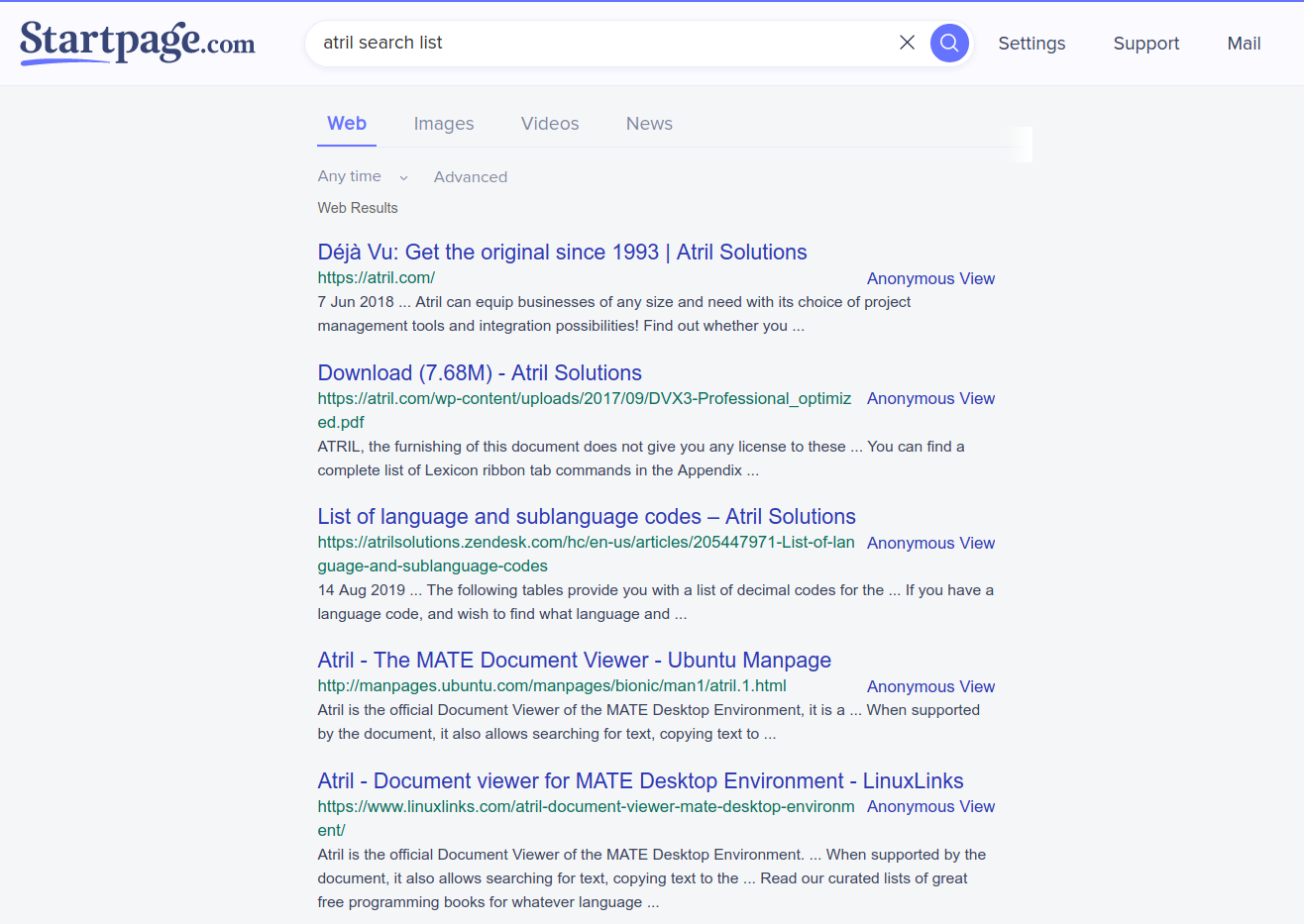Select the Web results tab
1304x924 pixels.
347,124
